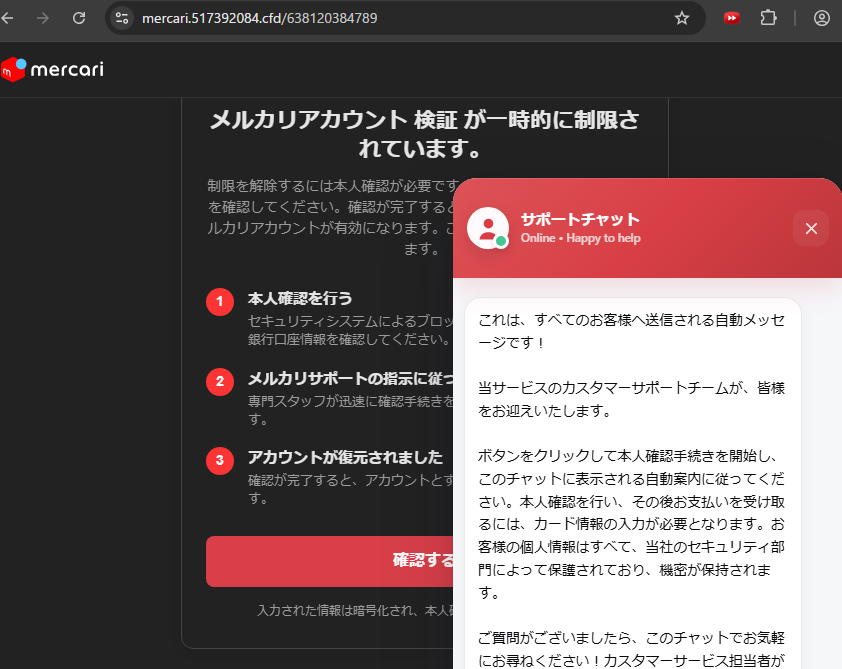
Task: Click chat paragraph ボタンをクリックして本人確認手続きを開始し
Action: pyautogui.click(x=632, y=524)
